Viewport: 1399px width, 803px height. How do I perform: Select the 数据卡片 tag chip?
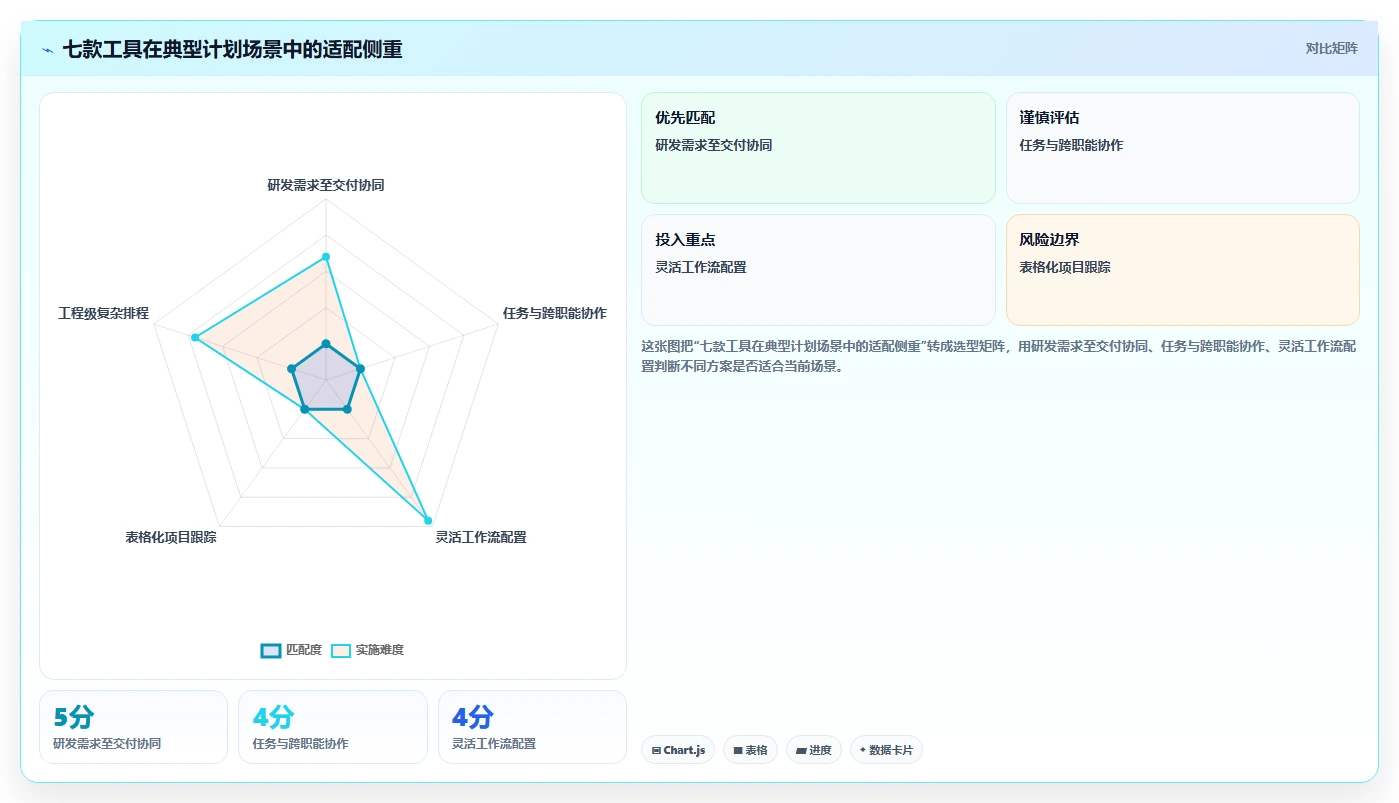point(886,750)
